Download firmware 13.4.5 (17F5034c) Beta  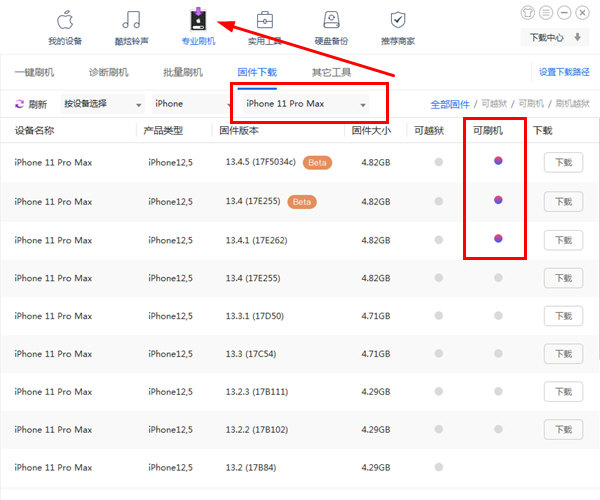[563, 163]
